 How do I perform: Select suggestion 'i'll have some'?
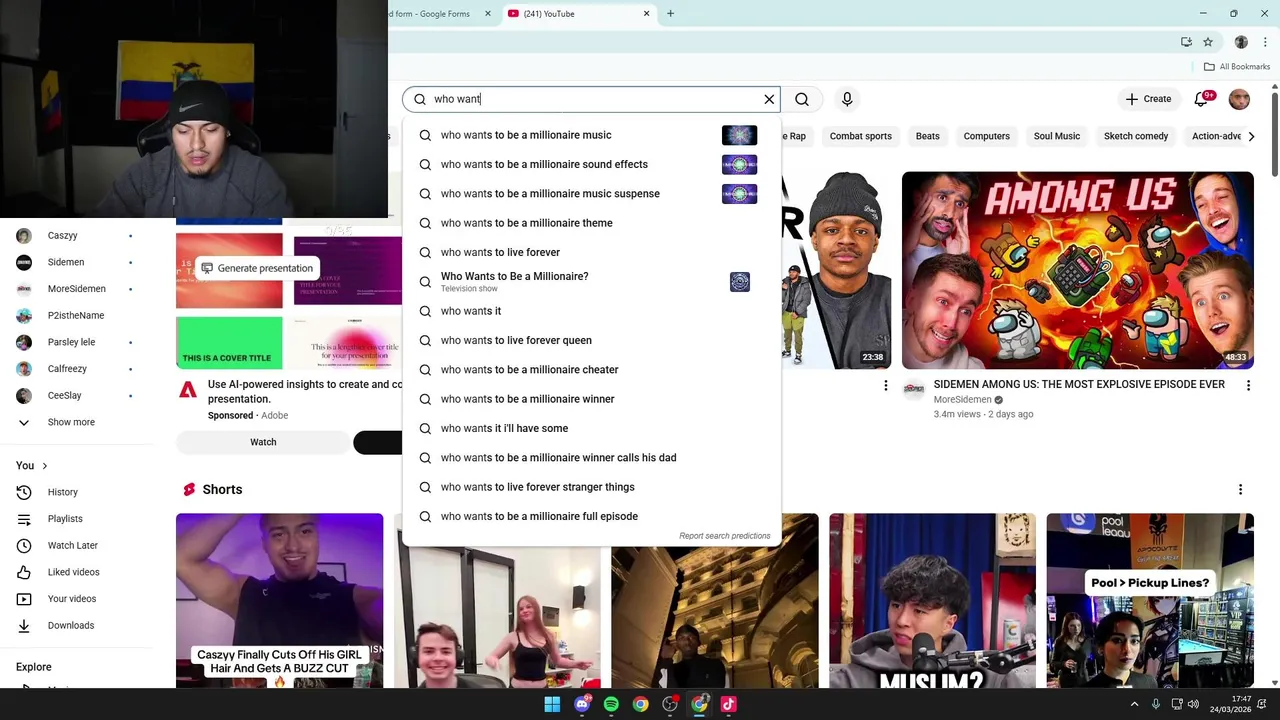coord(590,428)
